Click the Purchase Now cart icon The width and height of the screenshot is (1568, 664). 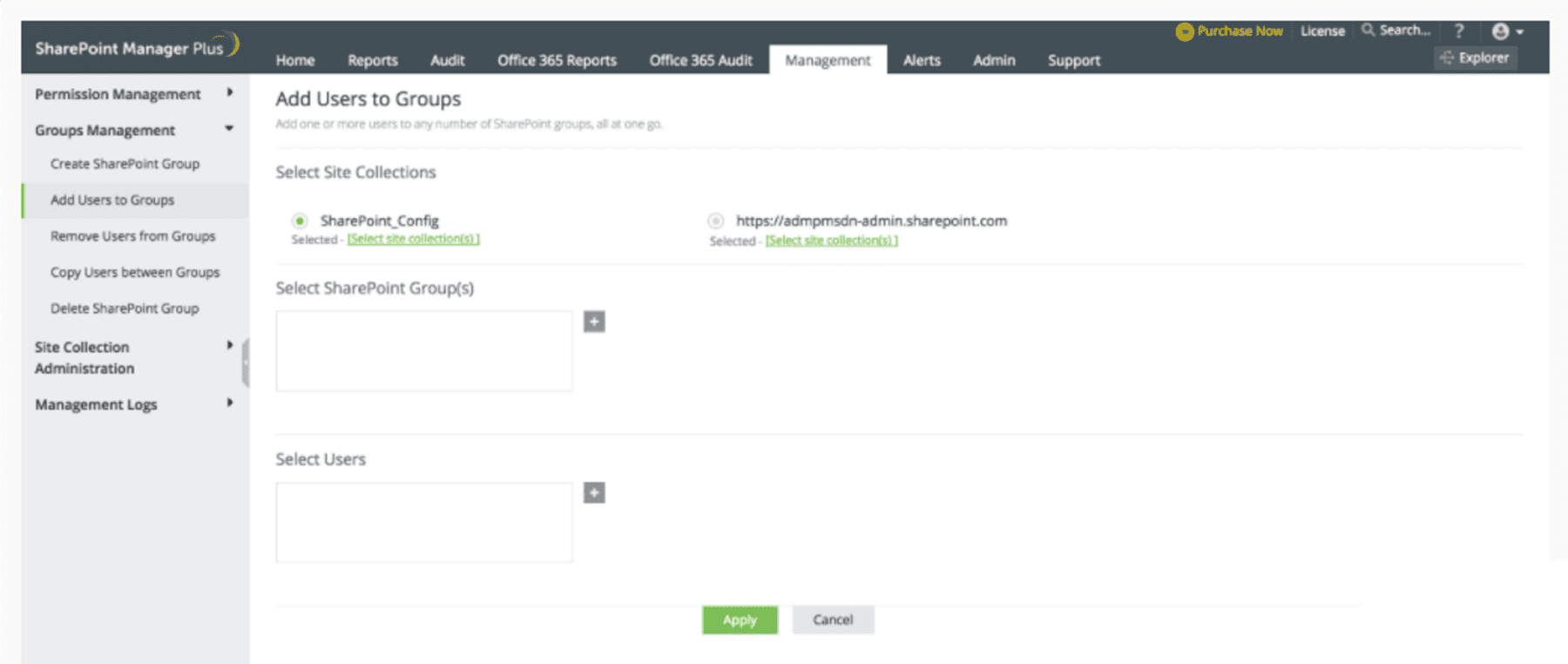1184,31
